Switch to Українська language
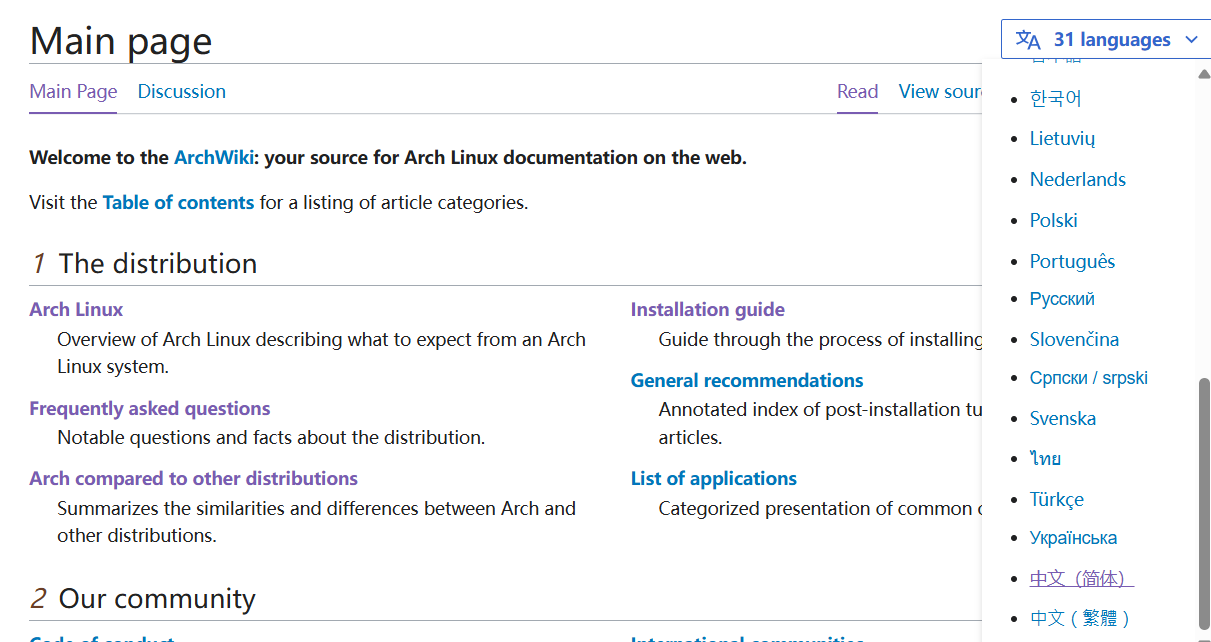Viewport: 1211px width, 642px height. [x=1074, y=538]
